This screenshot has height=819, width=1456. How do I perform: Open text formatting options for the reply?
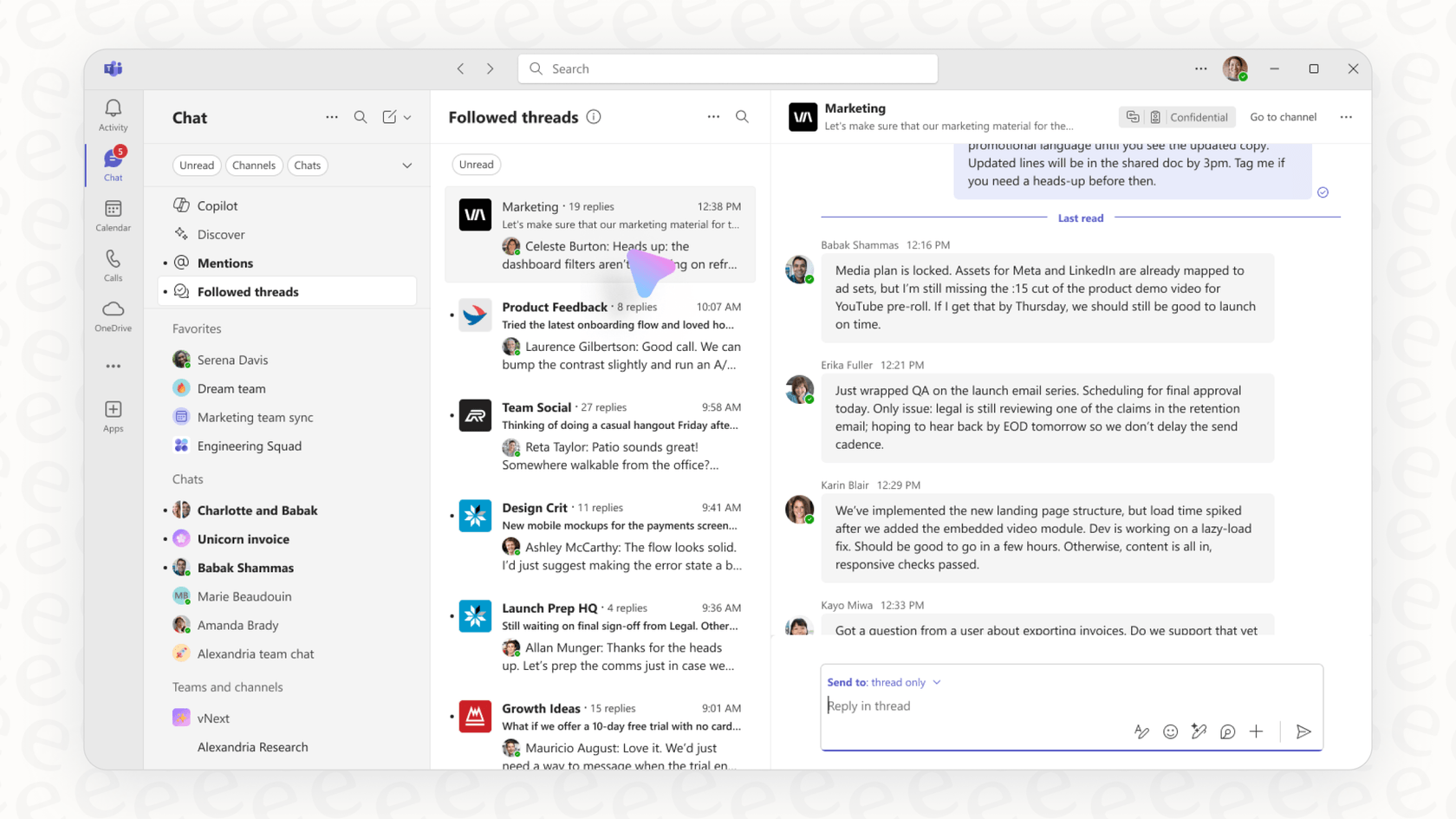click(x=1141, y=731)
